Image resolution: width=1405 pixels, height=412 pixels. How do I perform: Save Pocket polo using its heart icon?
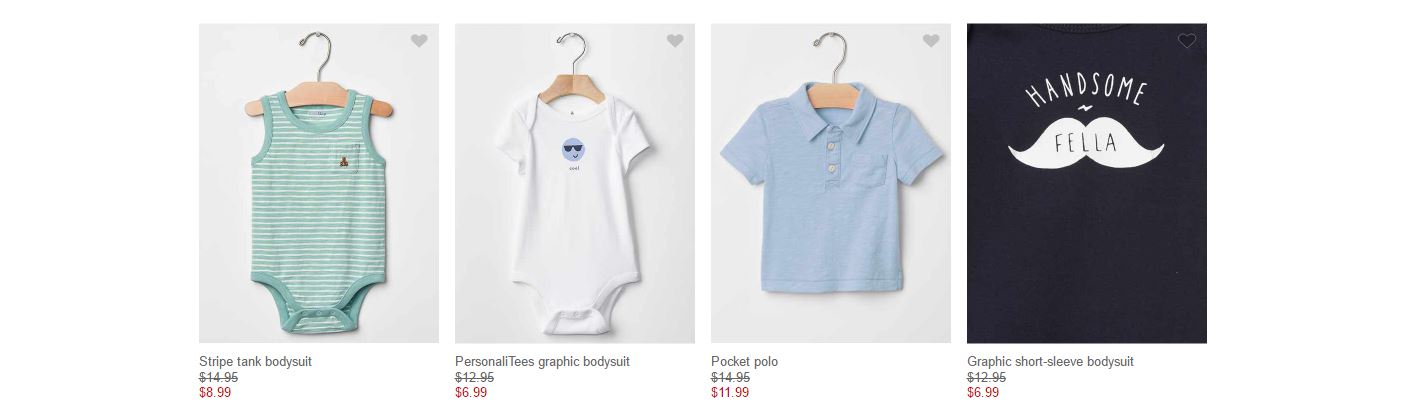pyautogui.click(x=931, y=41)
